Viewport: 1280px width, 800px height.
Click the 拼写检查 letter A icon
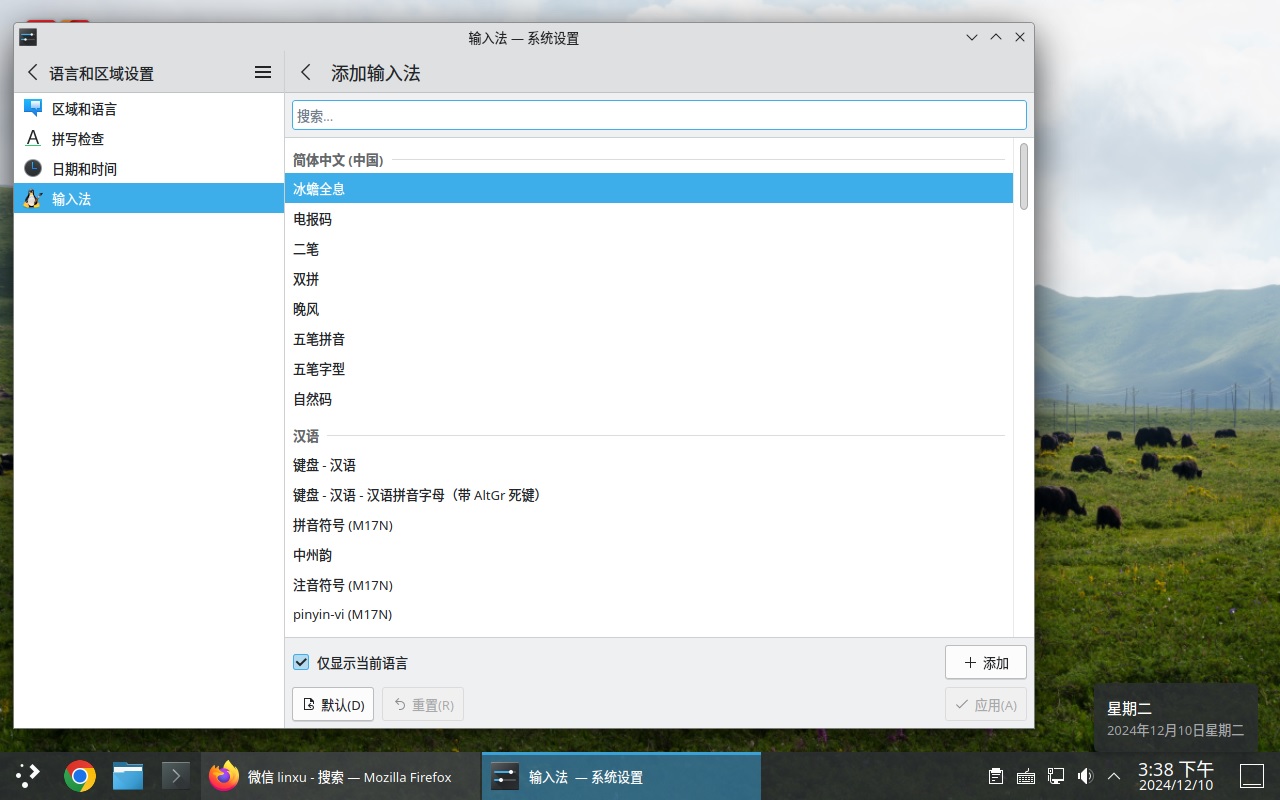point(33,138)
